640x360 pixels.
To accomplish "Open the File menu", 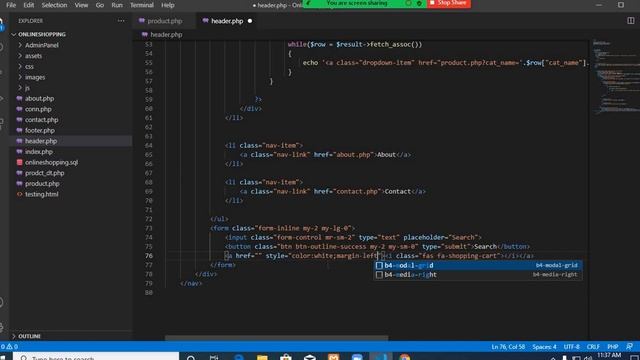I will [x=11, y=5].
